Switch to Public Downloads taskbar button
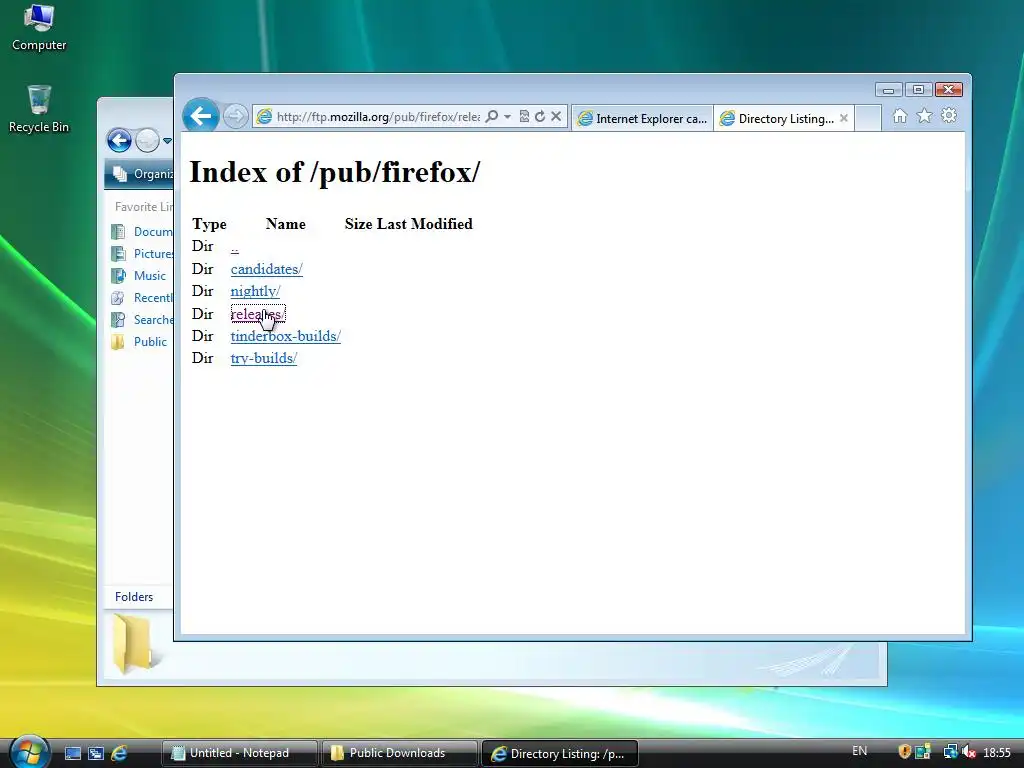 pyautogui.click(x=398, y=753)
